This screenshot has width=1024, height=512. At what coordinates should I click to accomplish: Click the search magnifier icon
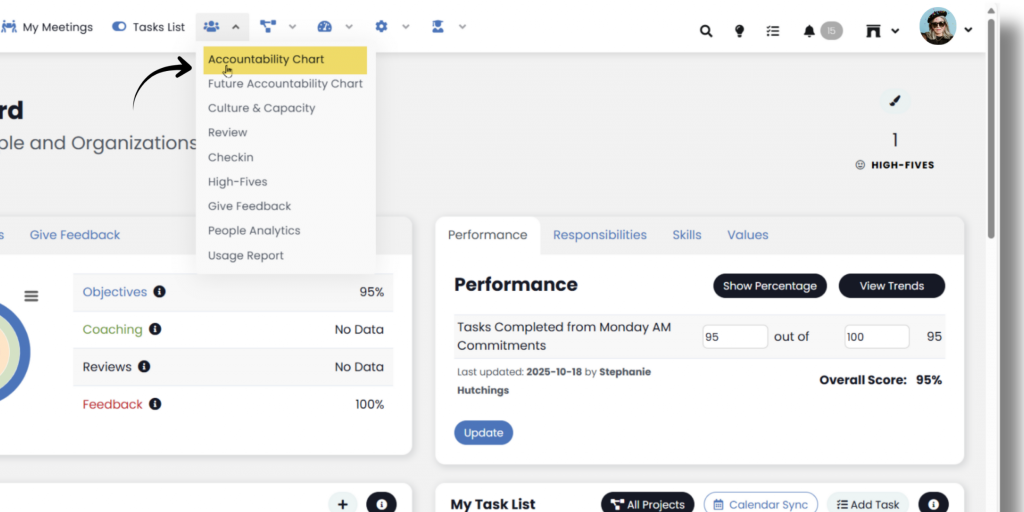pos(706,31)
